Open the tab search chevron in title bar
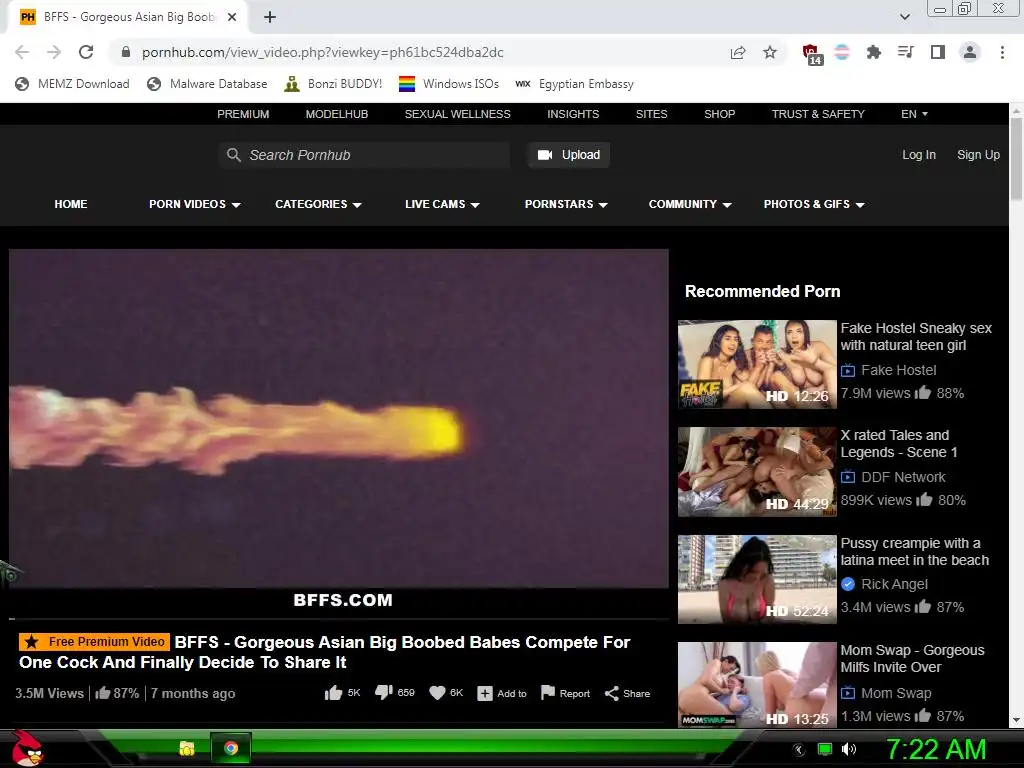The image size is (1024, 768). (x=904, y=17)
